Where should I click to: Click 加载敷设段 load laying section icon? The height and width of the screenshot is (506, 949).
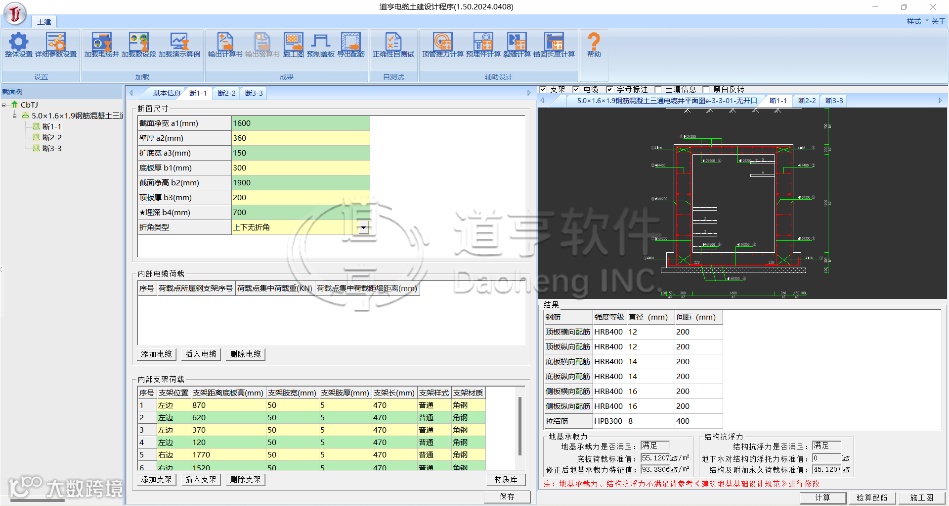[139, 45]
